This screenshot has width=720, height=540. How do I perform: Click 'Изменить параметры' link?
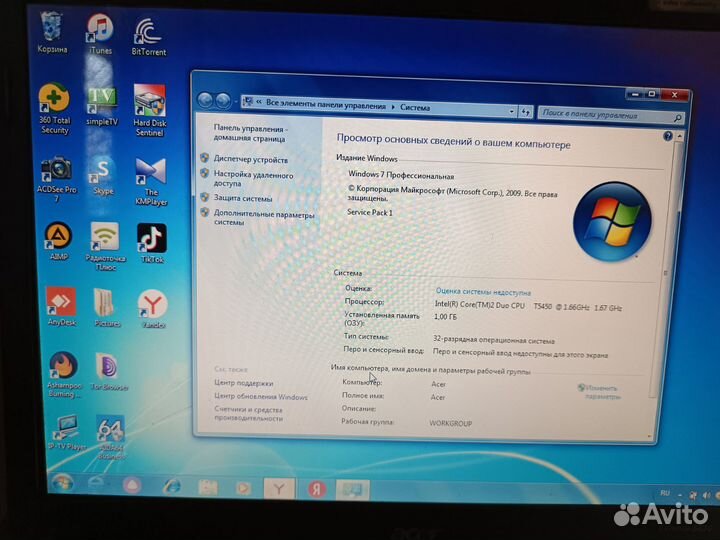pos(602,392)
